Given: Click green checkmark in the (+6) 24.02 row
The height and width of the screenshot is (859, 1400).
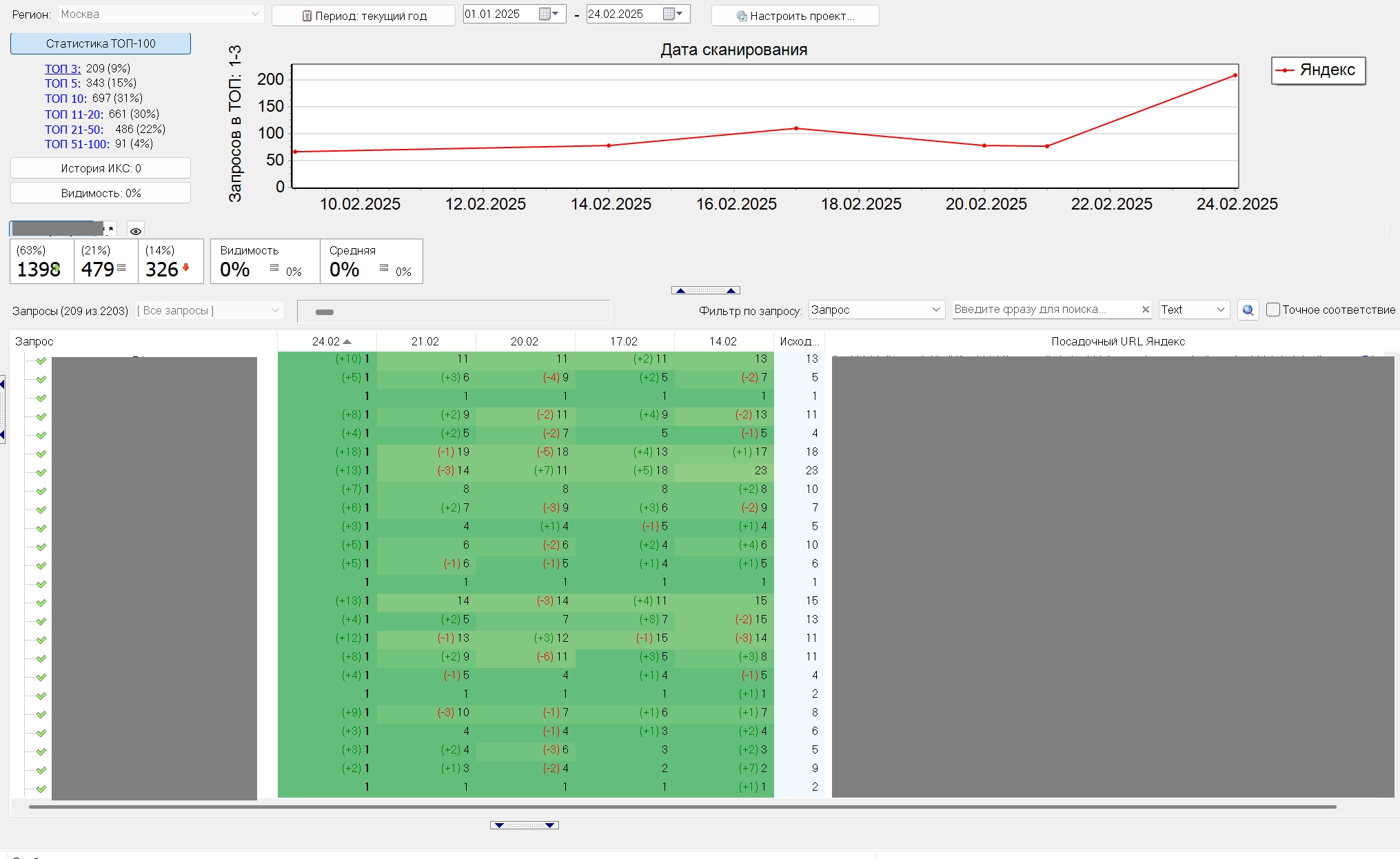Looking at the screenshot, I should point(41,509).
